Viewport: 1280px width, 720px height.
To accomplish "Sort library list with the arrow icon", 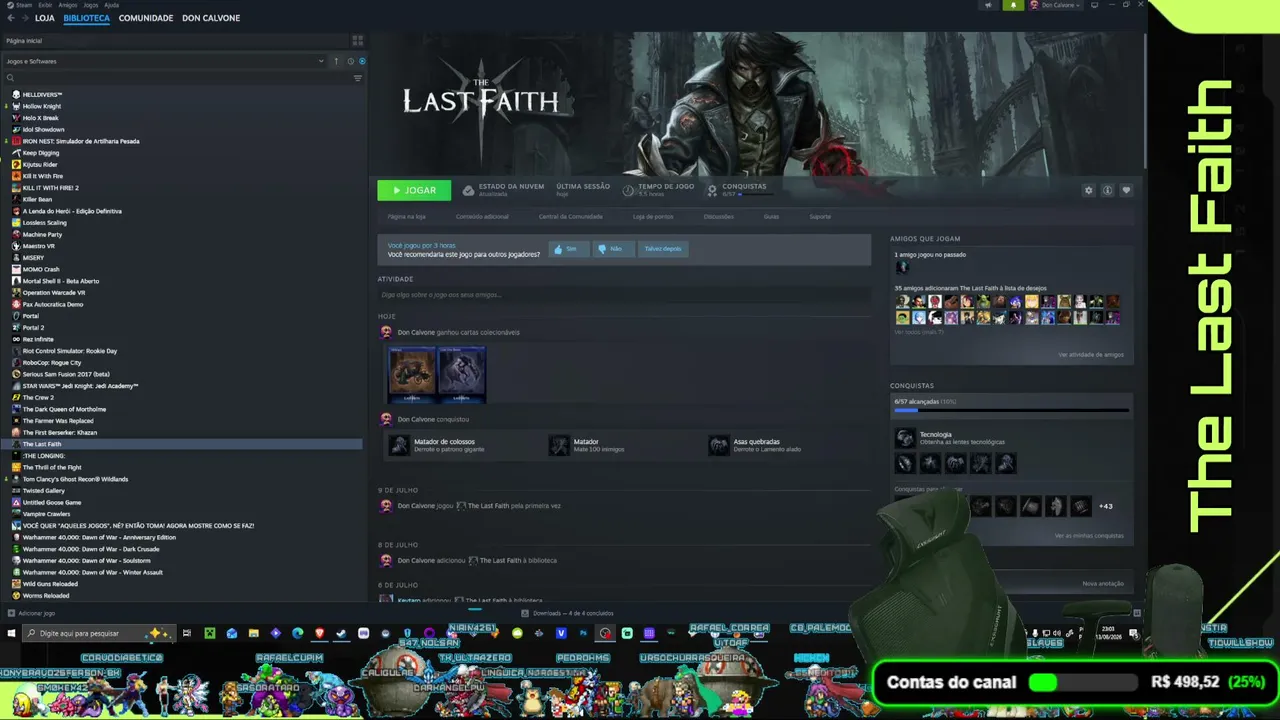I will pyautogui.click(x=336, y=61).
